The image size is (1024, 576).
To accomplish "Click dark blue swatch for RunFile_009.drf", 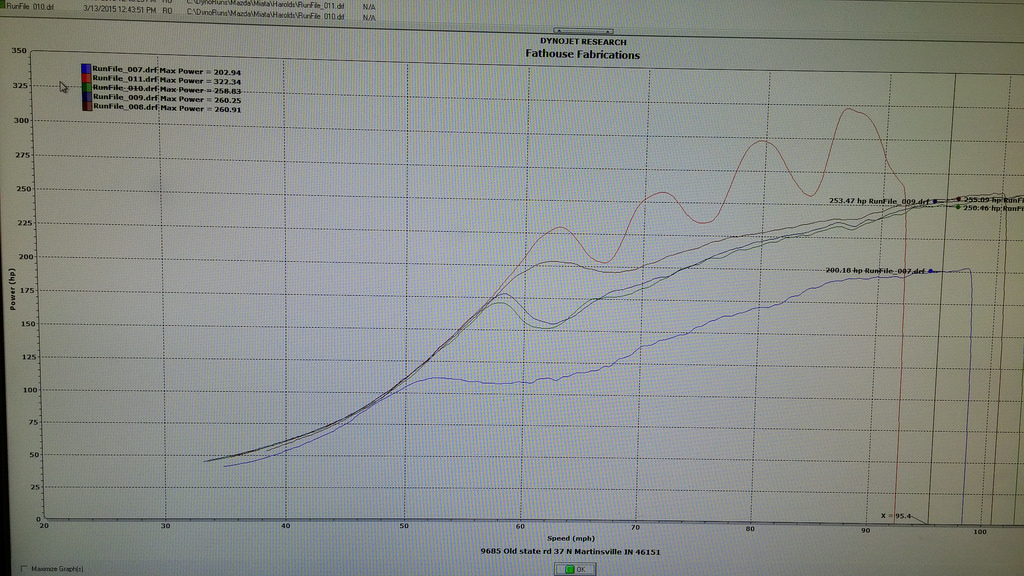I will (87, 97).
